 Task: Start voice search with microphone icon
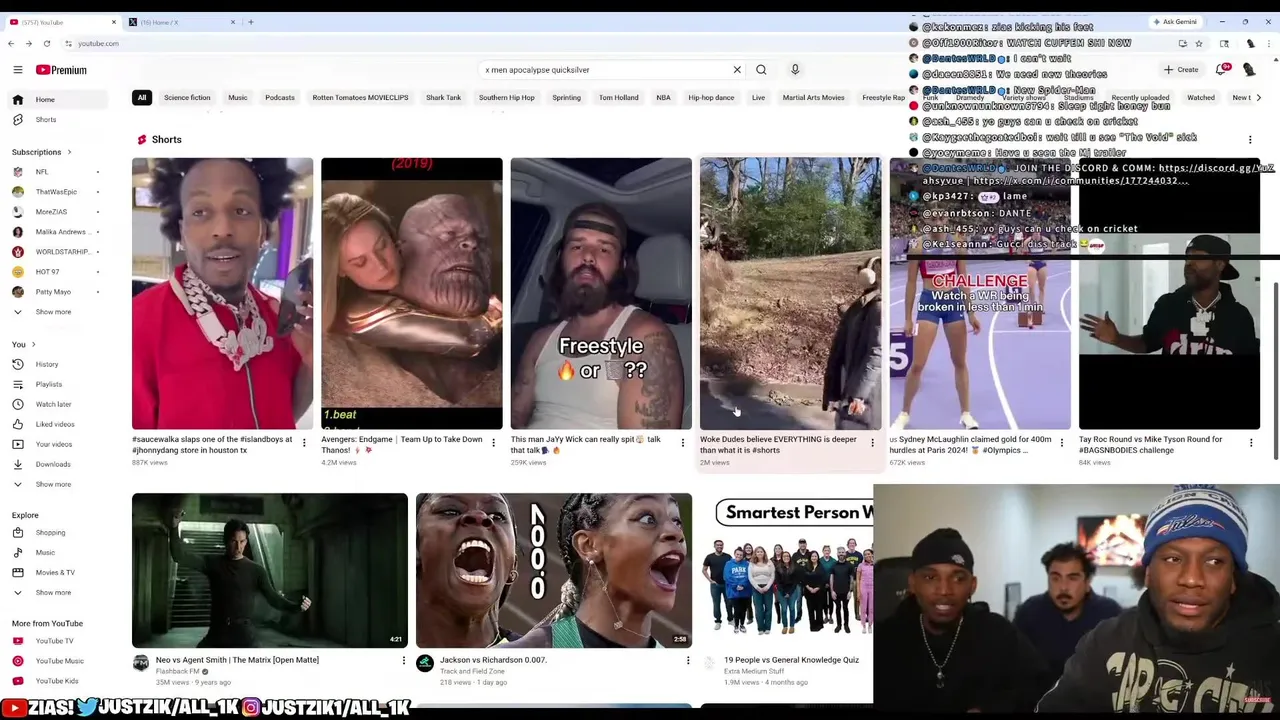(x=795, y=70)
